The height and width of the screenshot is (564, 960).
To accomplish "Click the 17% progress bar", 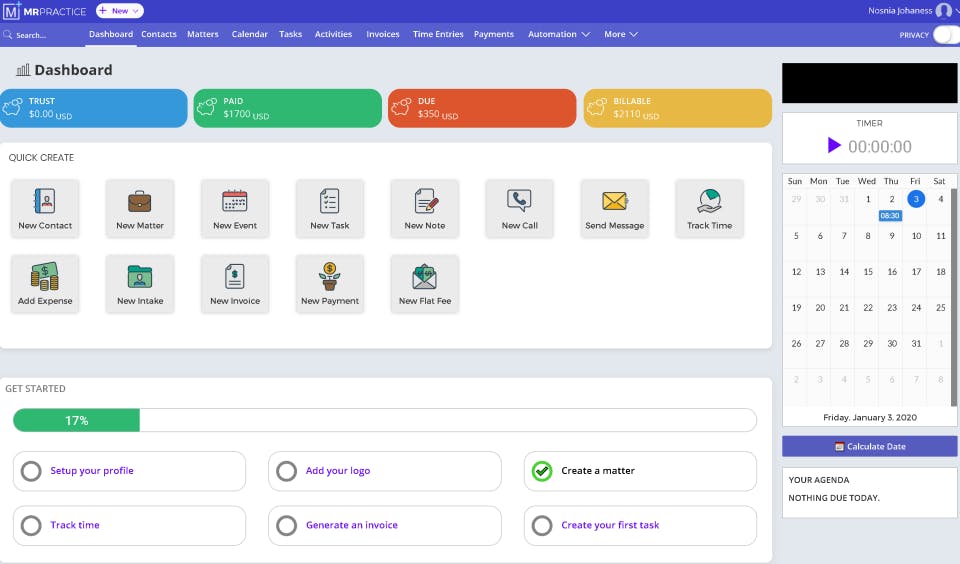I will coord(384,421).
